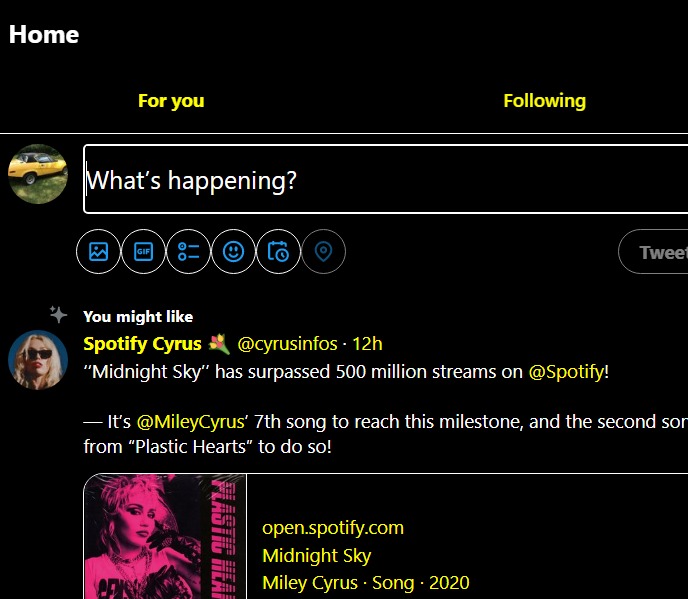Click the sparkle icon beside You might like
Viewport: 688px width, 599px height.
point(58,315)
